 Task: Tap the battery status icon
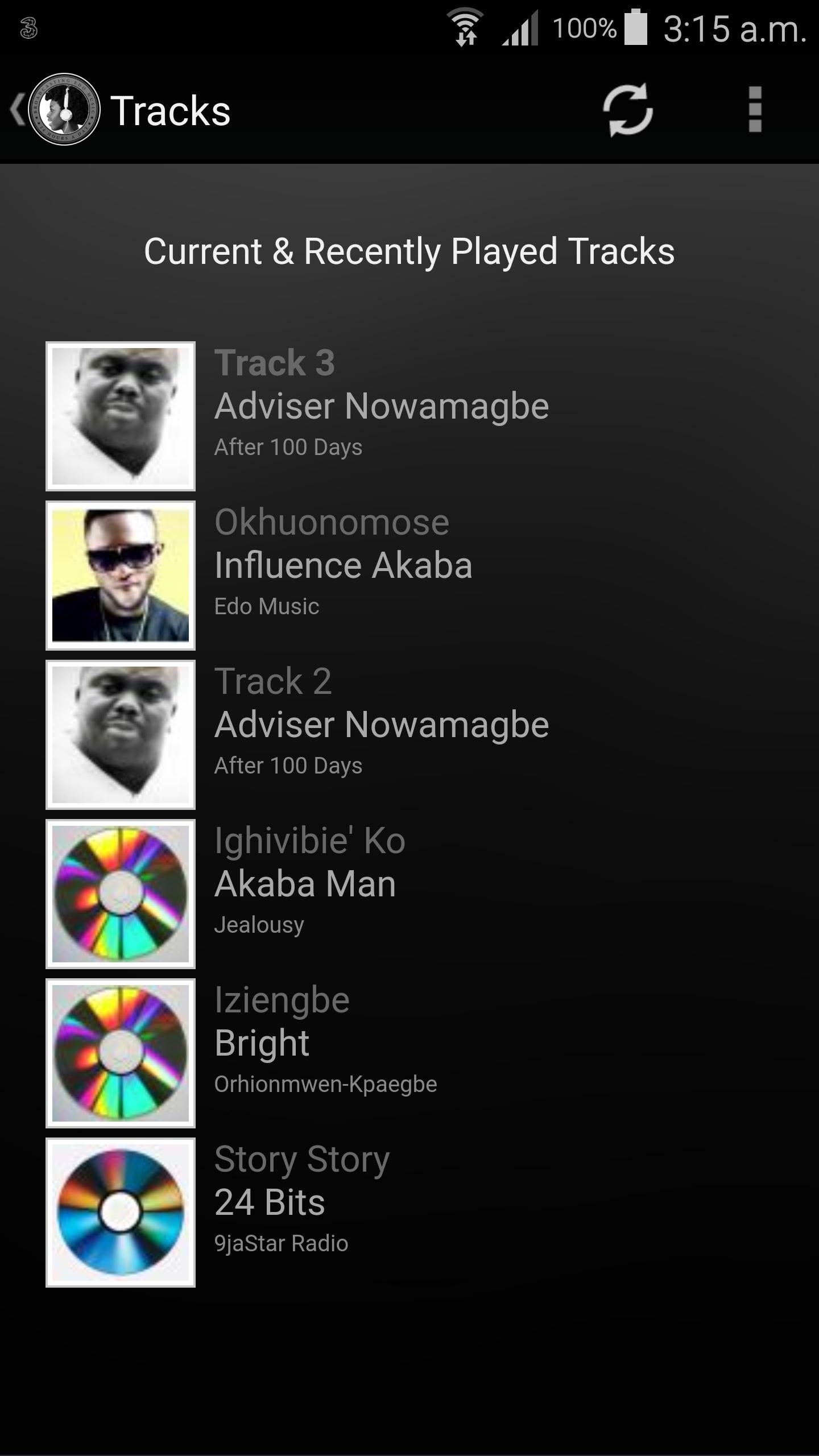click(x=636, y=27)
